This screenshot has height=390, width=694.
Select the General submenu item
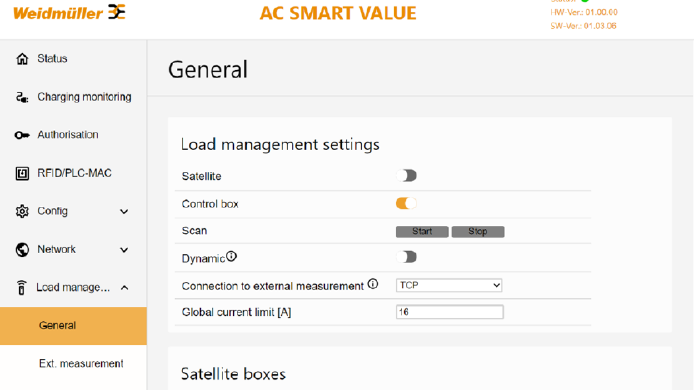click(x=73, y=326)
